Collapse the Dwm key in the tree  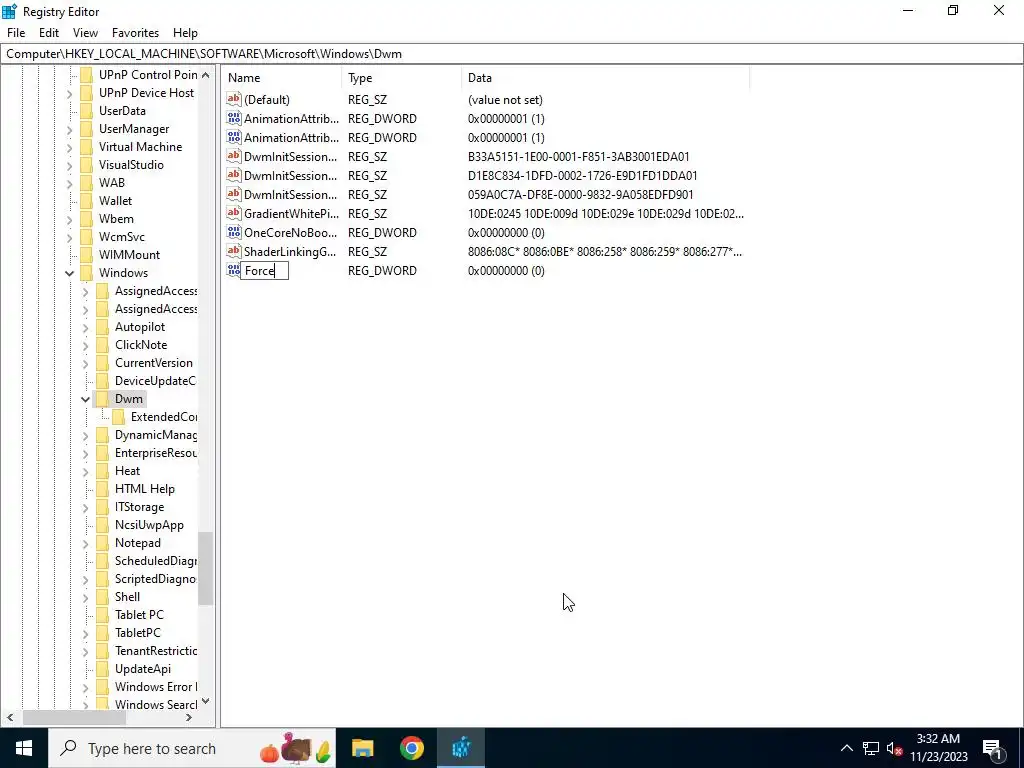(86, 399)
